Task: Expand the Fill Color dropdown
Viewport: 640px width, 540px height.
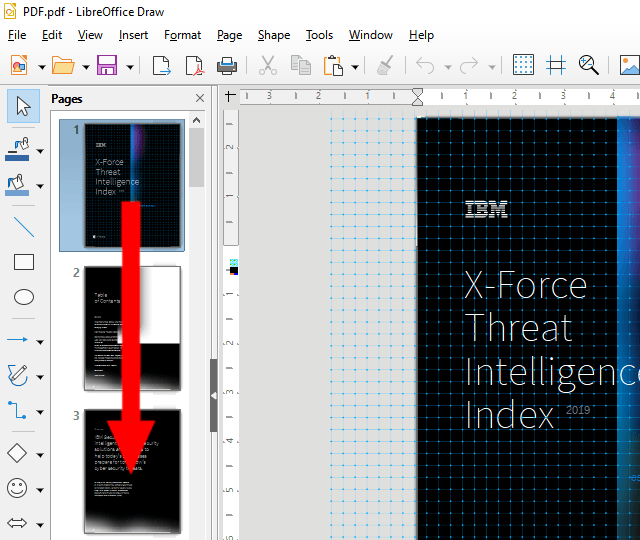Action: 40,187
